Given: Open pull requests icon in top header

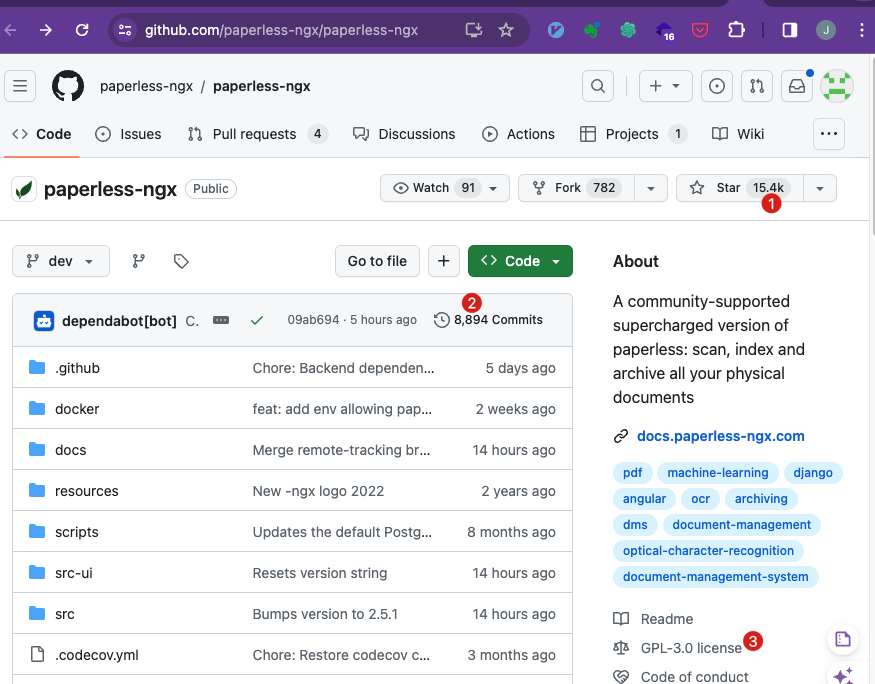Looking at the screenshot, I should click(x=757, y=86).
